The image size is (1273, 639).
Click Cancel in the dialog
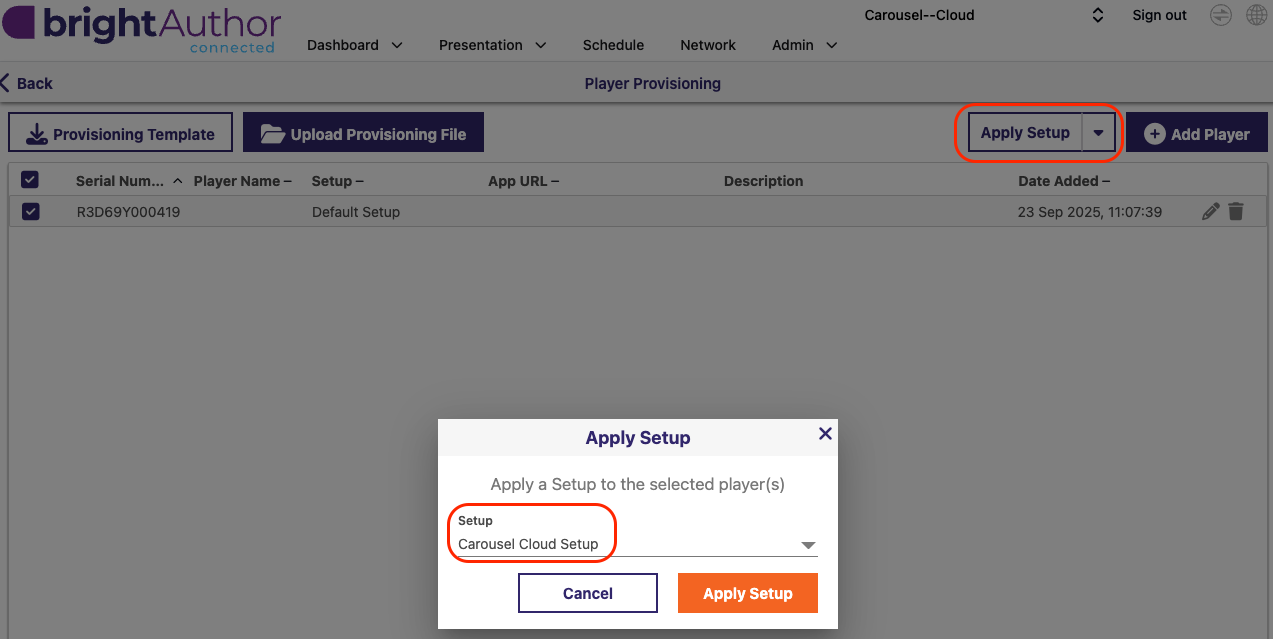[x=588, y=593]
